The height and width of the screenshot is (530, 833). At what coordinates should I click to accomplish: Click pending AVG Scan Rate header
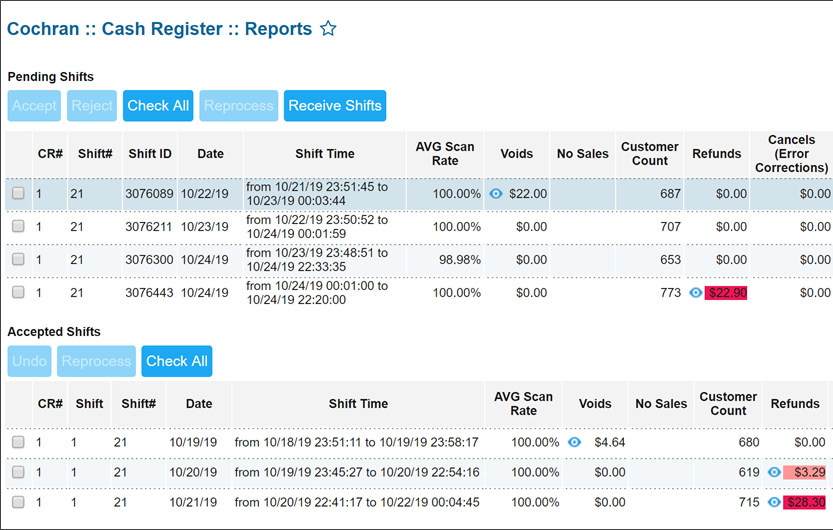(445, 153)
